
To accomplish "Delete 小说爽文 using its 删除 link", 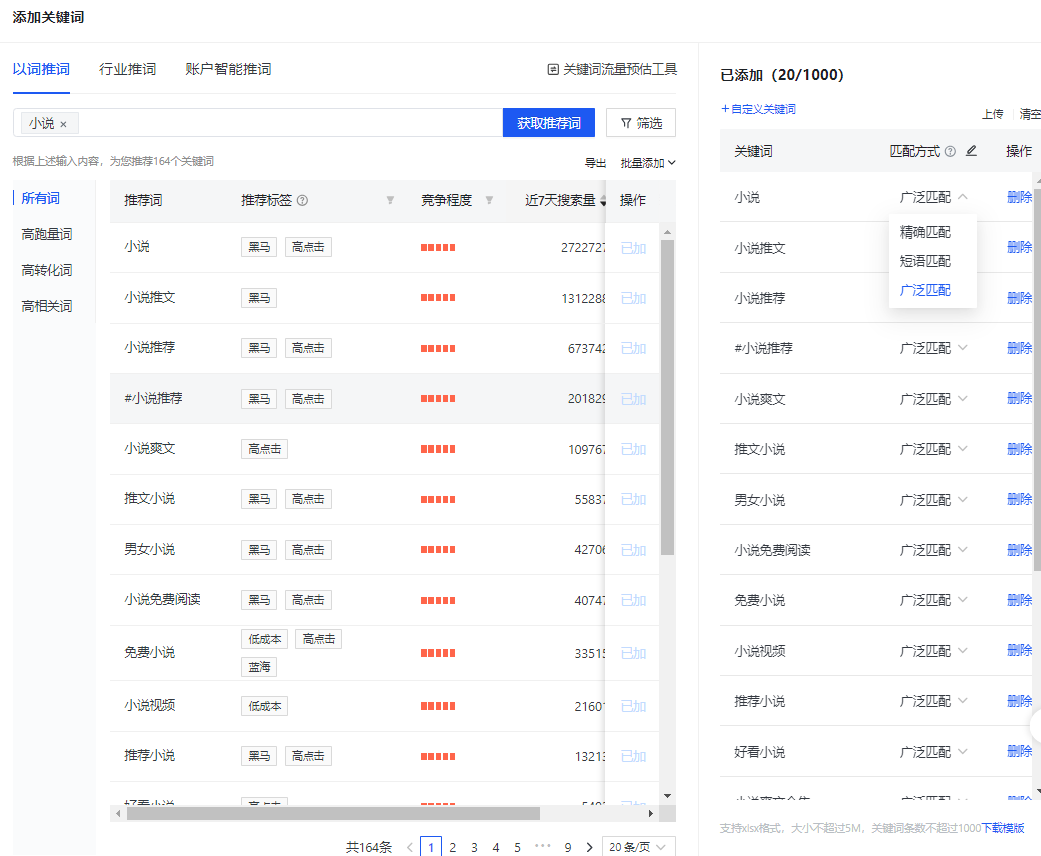I will (1018, 398).
